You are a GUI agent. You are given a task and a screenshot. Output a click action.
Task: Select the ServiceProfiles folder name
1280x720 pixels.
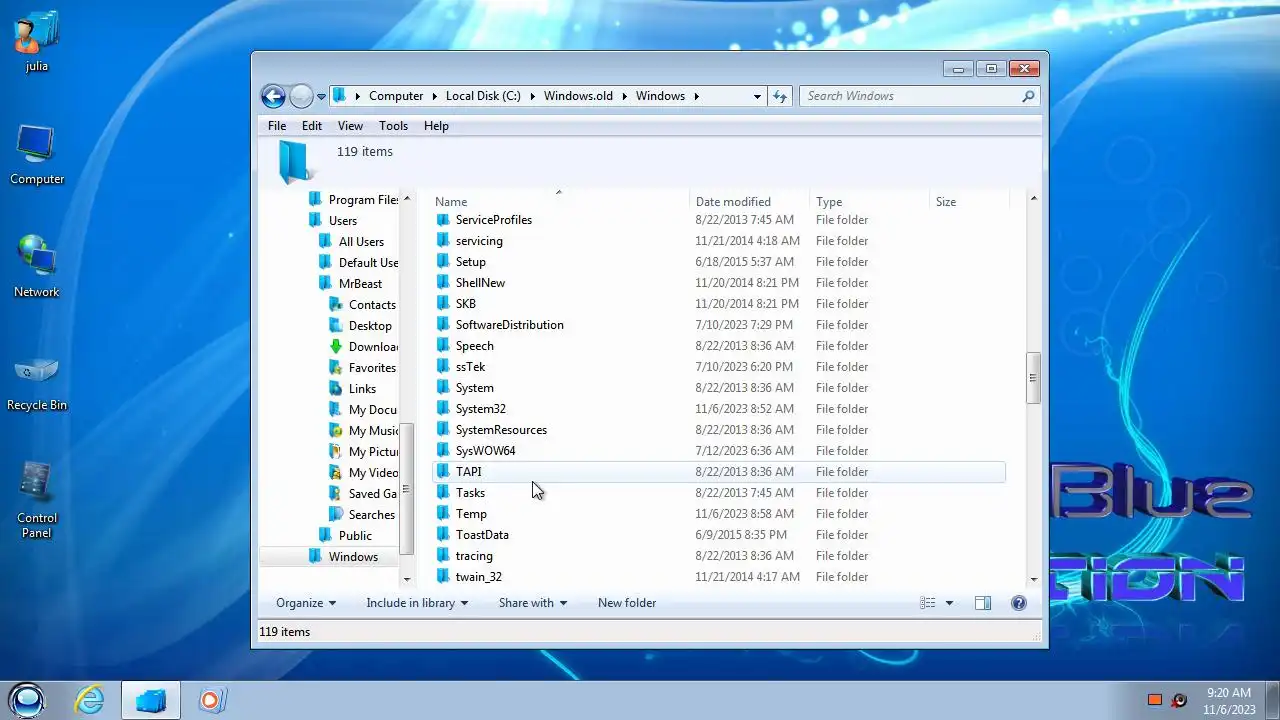click(493, 219)
